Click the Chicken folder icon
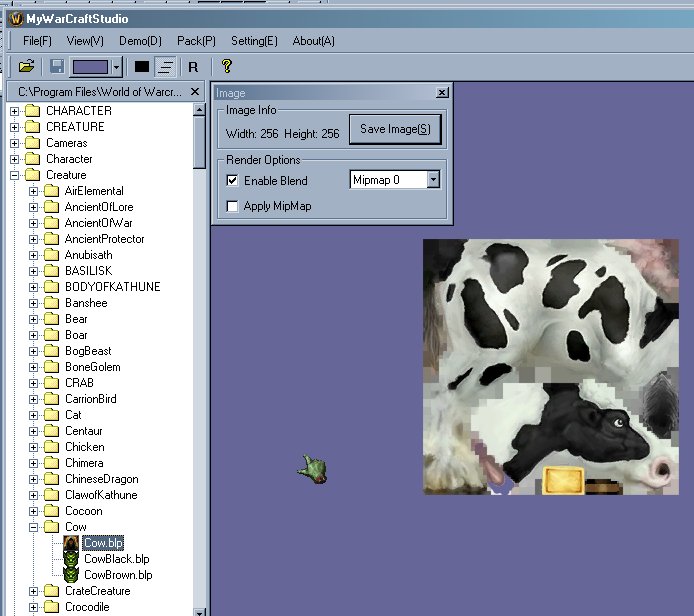The image size is (694, 616). click(51, 447)
